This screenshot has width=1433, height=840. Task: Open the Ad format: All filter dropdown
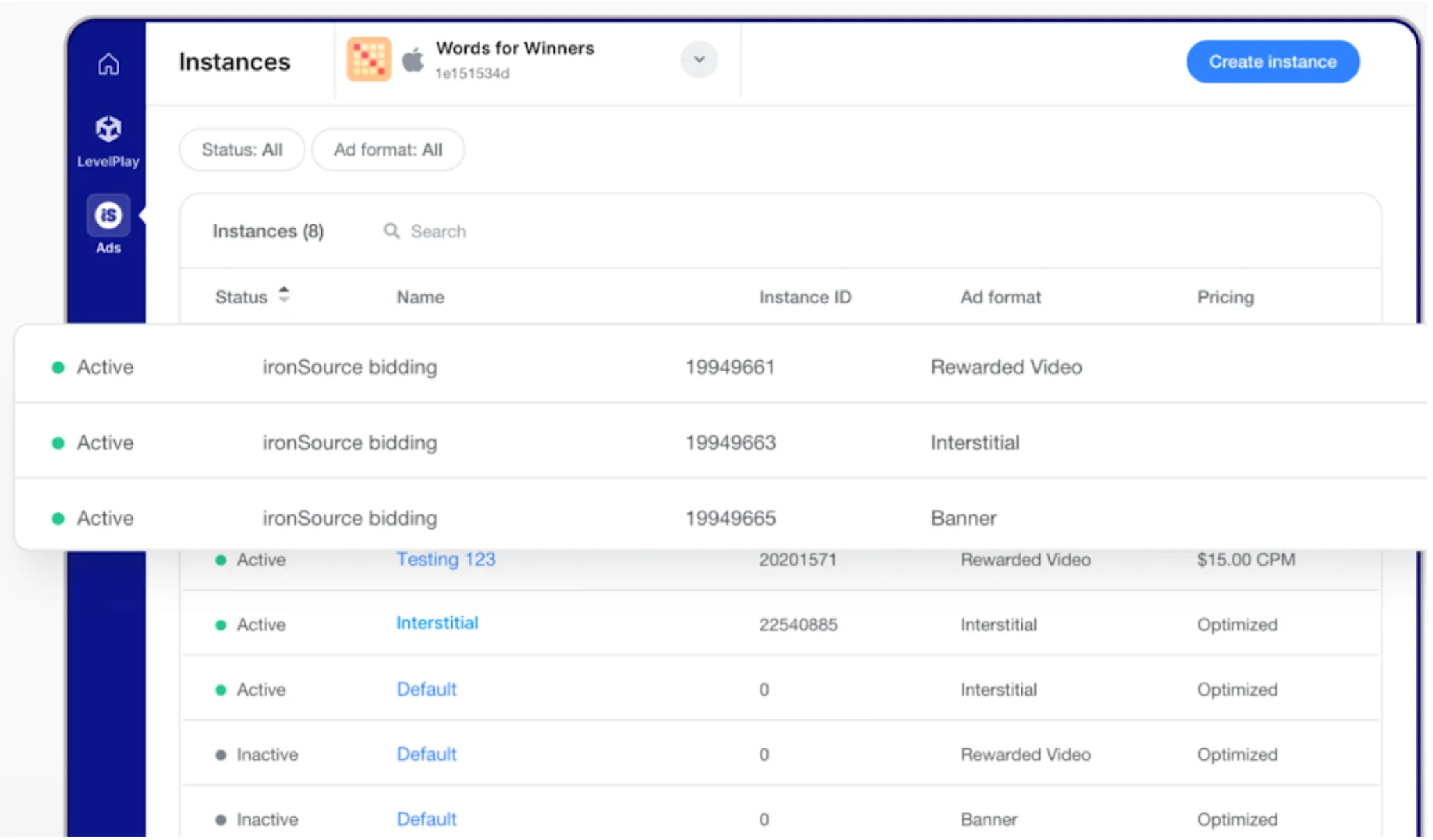coord(388,149)
